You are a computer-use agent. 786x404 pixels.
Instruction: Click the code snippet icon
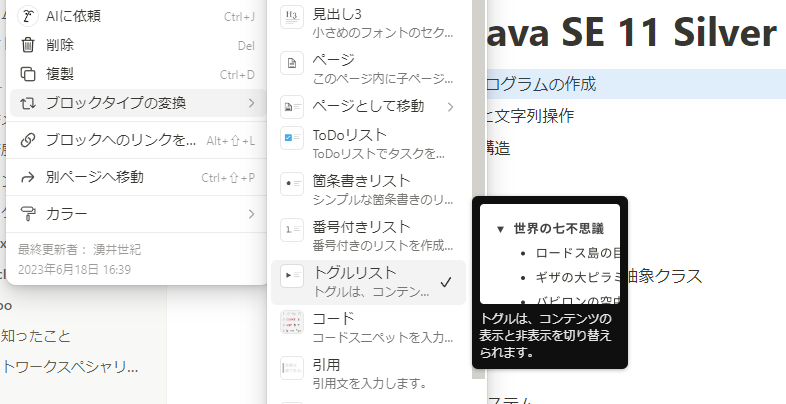tap(292, 322)
